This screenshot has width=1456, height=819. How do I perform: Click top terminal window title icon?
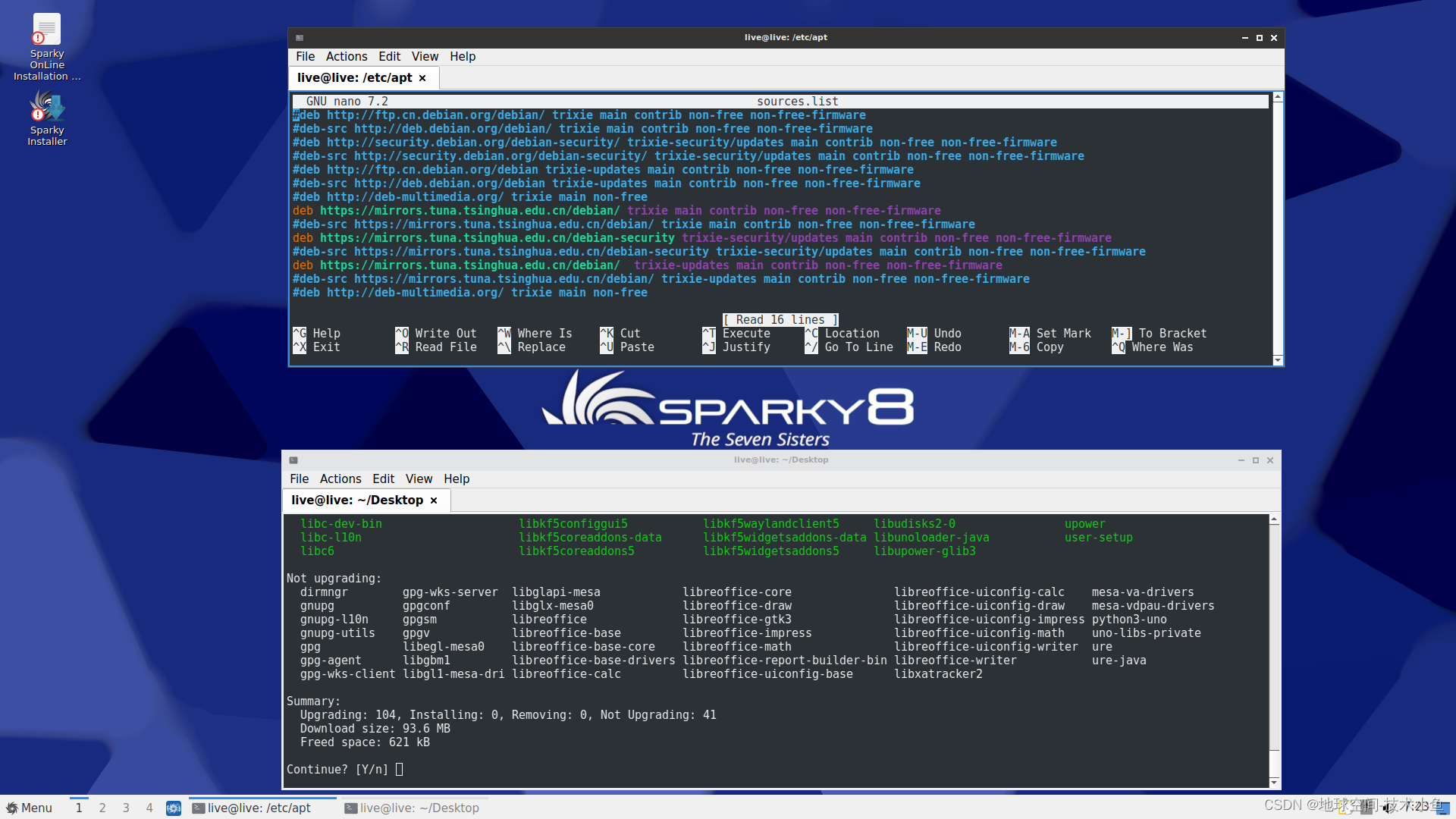pyautogui.click(x=300, y=38)
